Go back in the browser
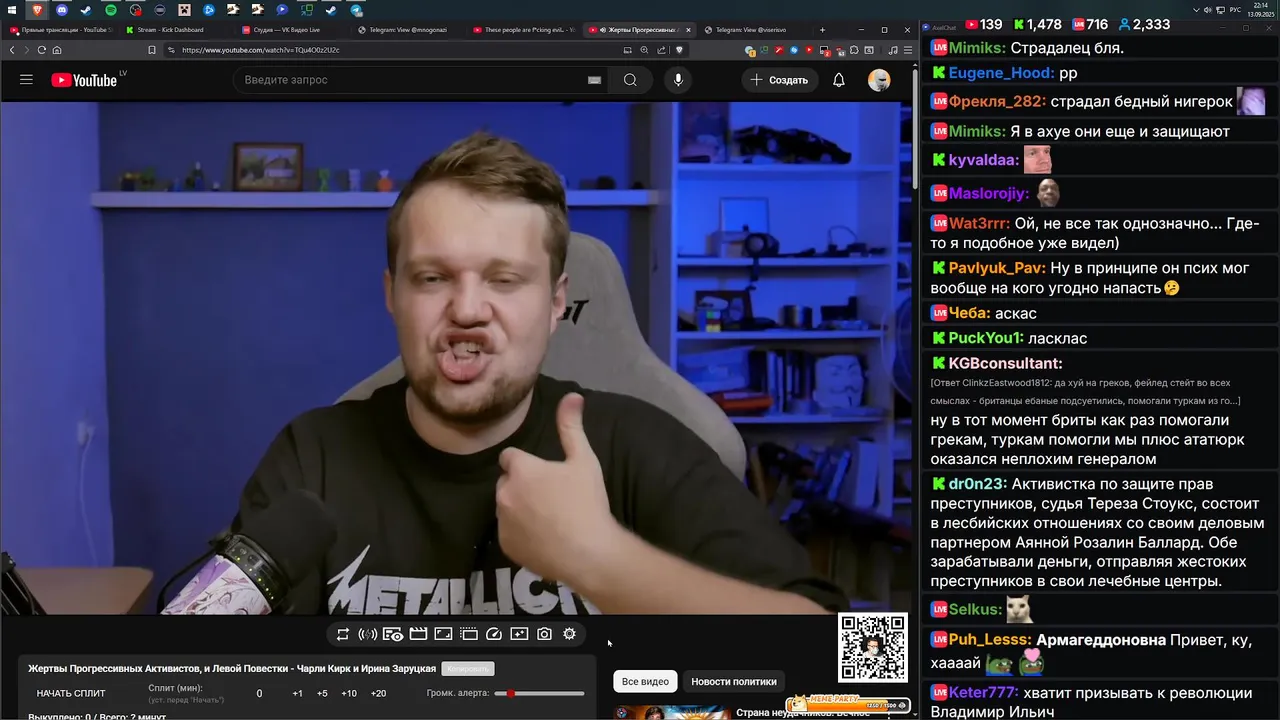 click(12, 50)
